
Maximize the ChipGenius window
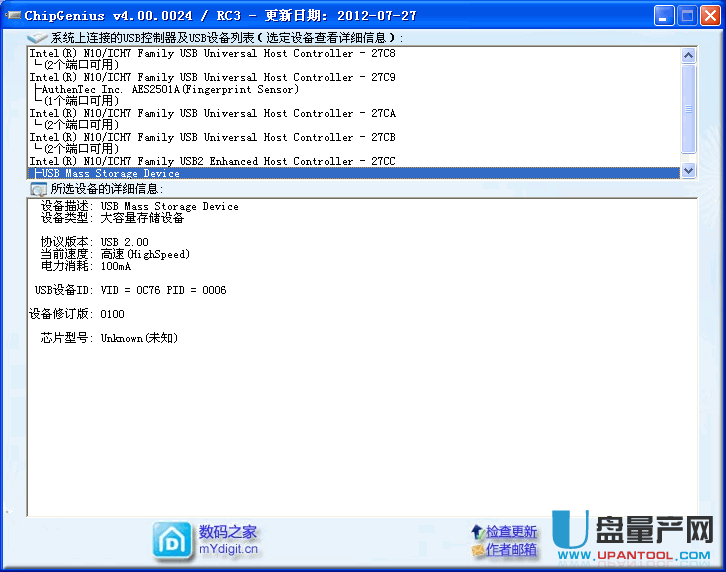point(687,16)
